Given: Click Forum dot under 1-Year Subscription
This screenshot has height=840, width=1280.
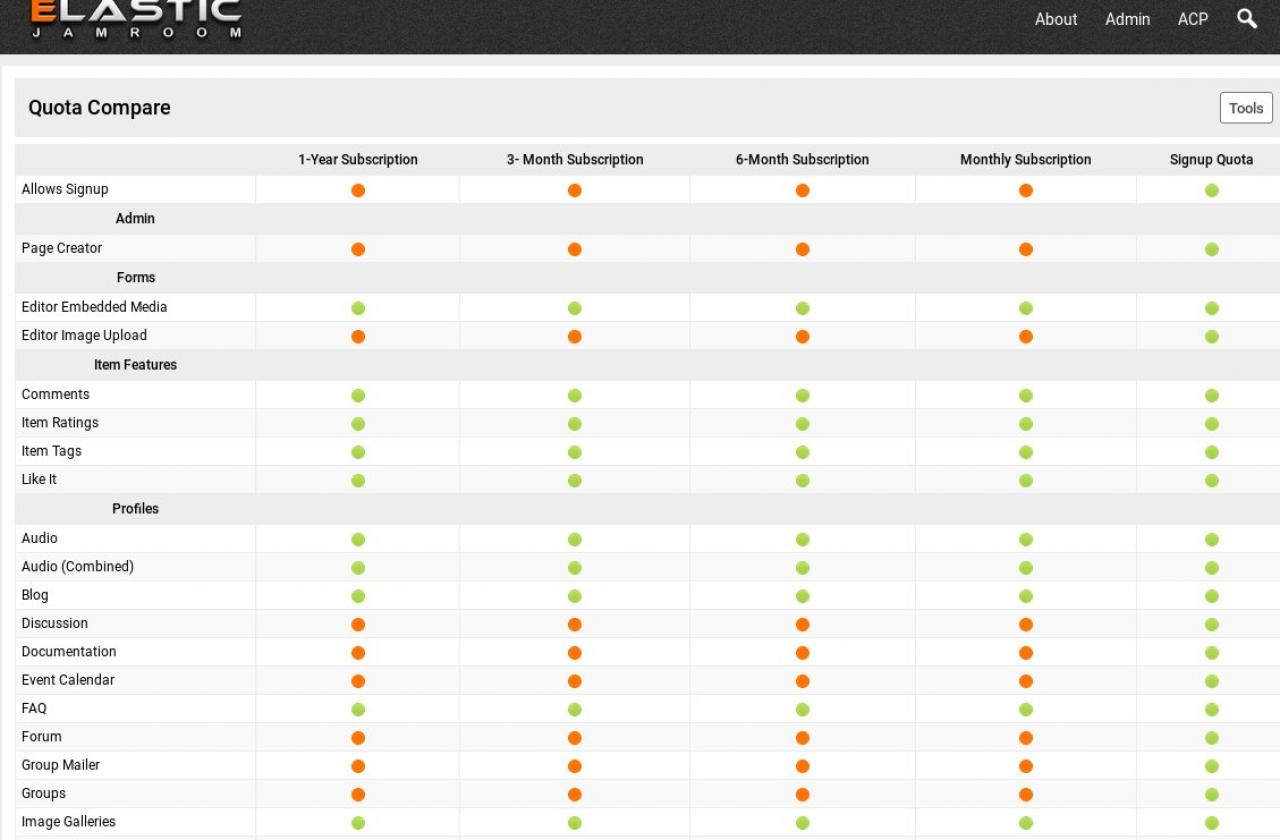Looking at the screenshot, I should [x=358, y=738].
